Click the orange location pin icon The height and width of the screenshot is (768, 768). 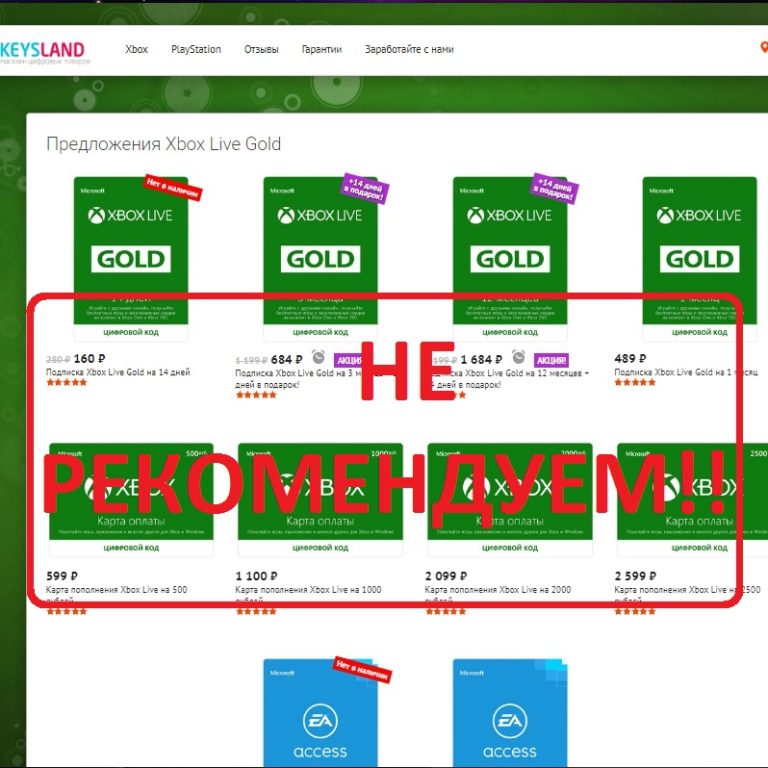click(763, 48)
